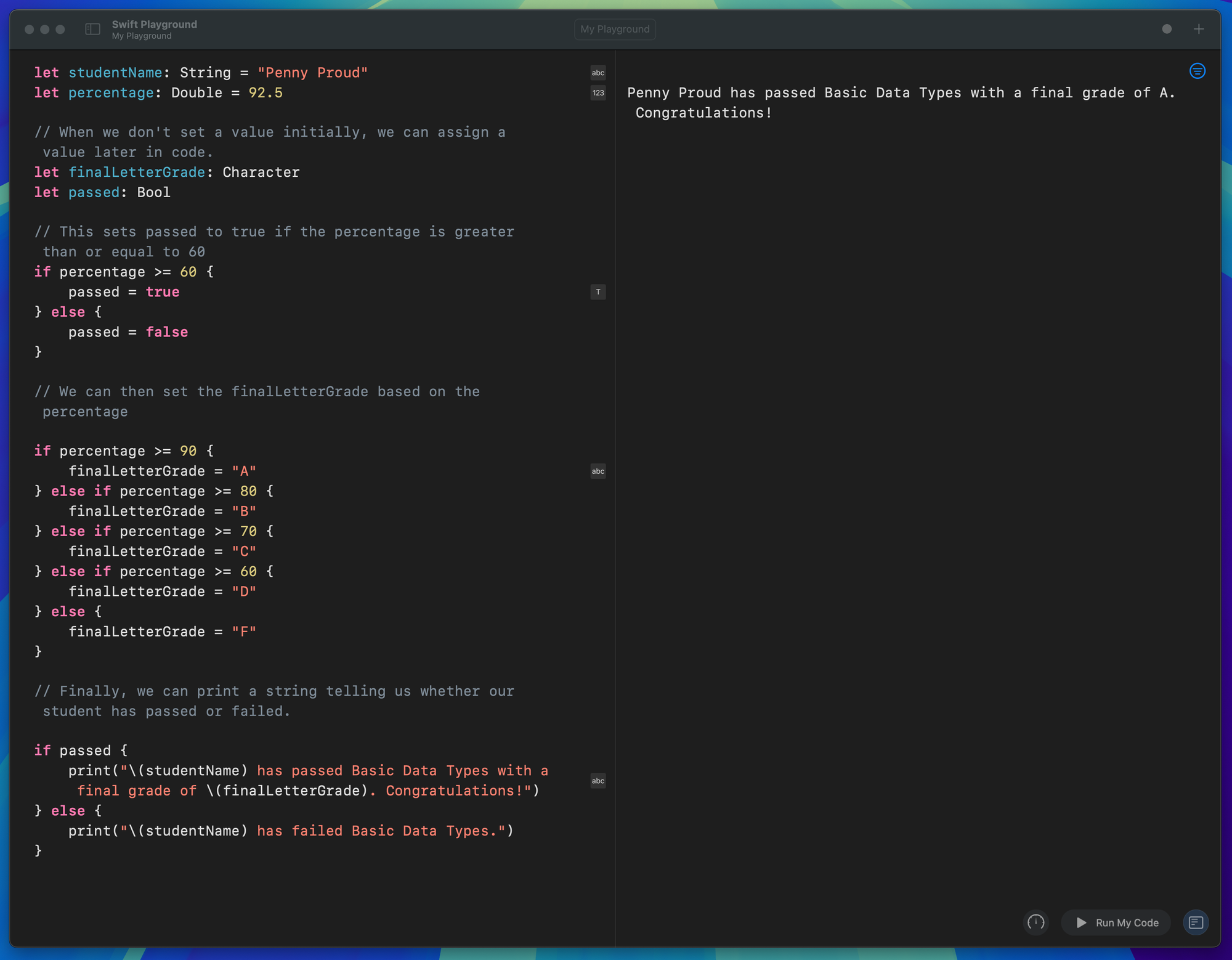Image resolution: width=1232 pixels, height=960 pixels.
Task: Click abc result badge for studentName line
Action: [x=598, y=73]
